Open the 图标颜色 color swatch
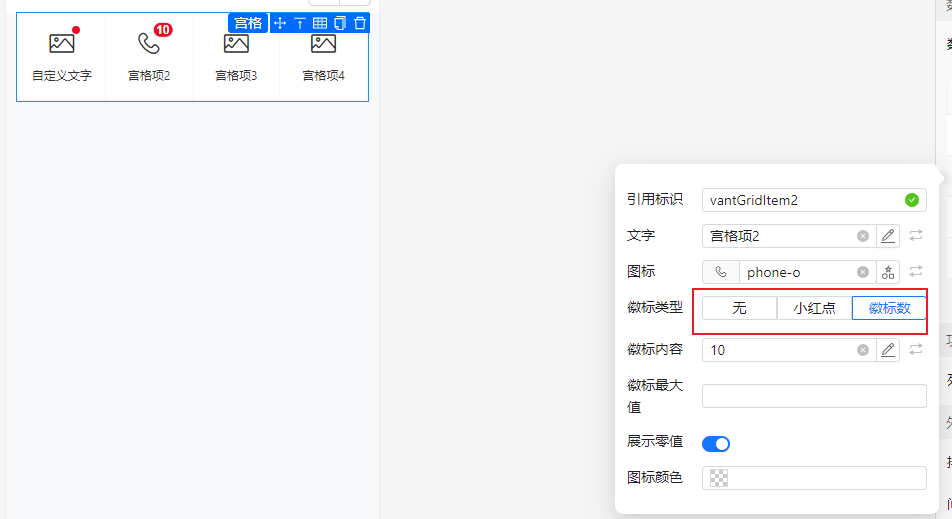The width and height of the screenshot is (952, 519). (x=719, y=478)
